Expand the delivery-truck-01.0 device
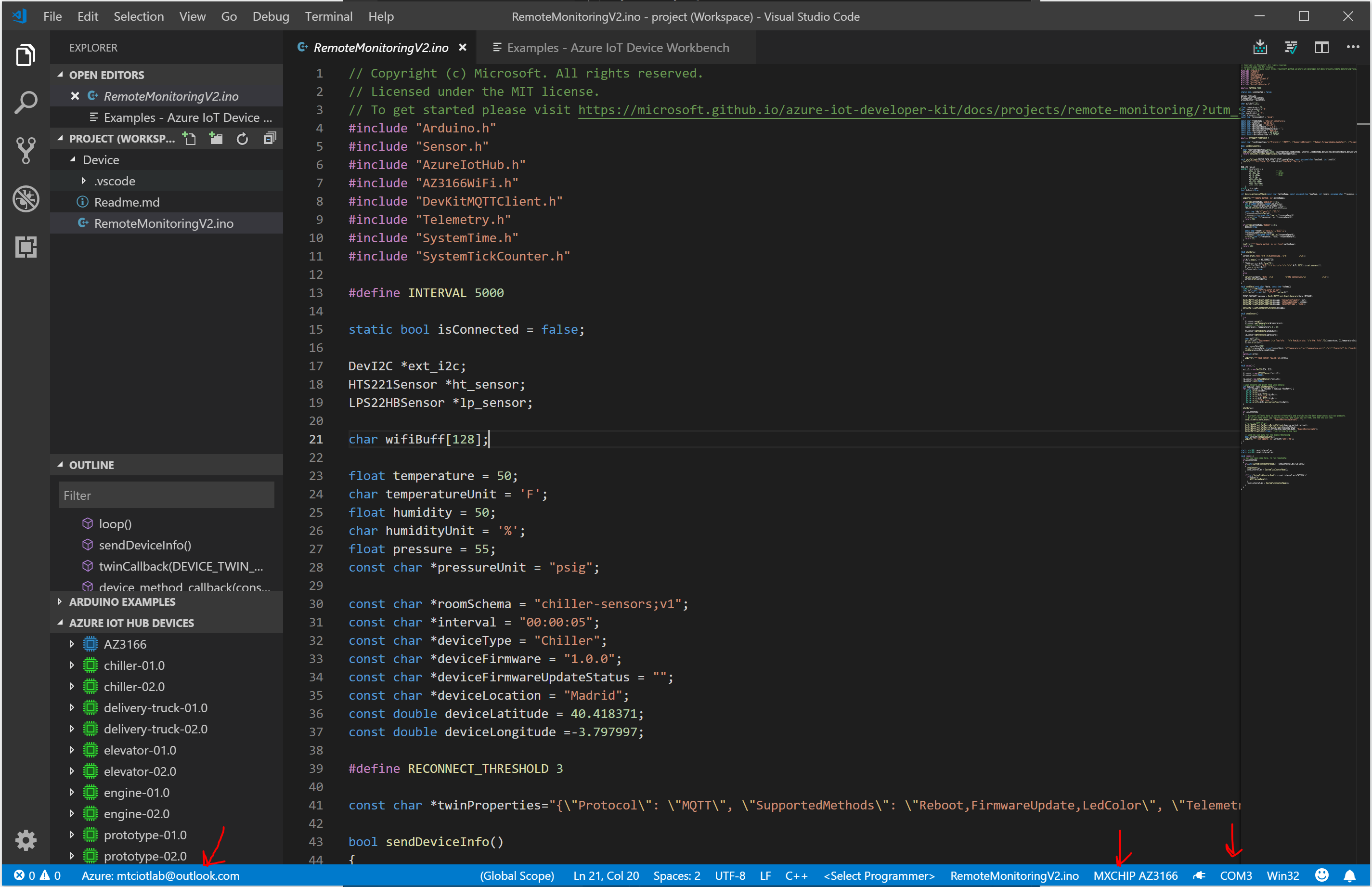 72,707
